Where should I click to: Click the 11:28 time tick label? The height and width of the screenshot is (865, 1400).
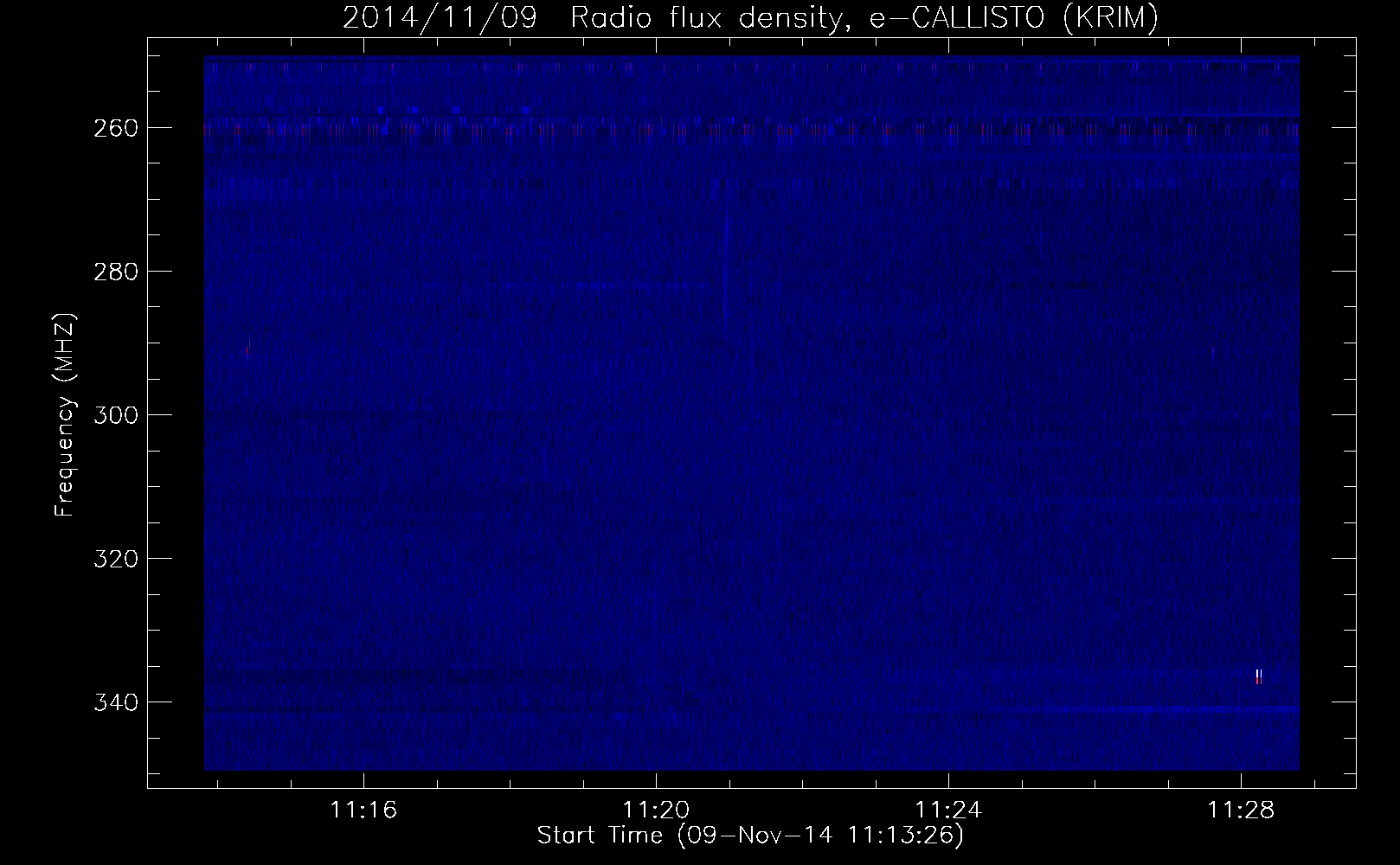point(1242,811)
